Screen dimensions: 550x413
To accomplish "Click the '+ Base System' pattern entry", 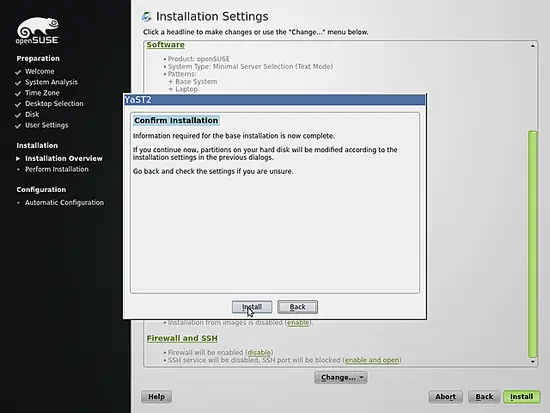I will (x=193, y=81).
